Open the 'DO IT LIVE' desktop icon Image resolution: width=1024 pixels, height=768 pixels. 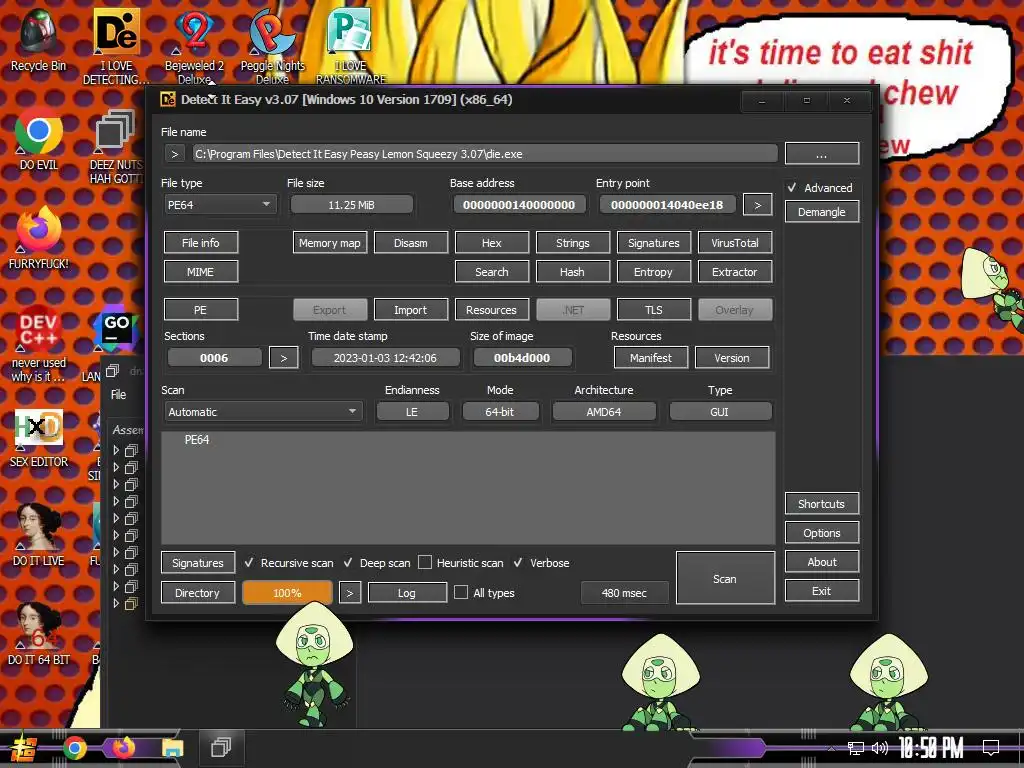[x=38, y=536]
